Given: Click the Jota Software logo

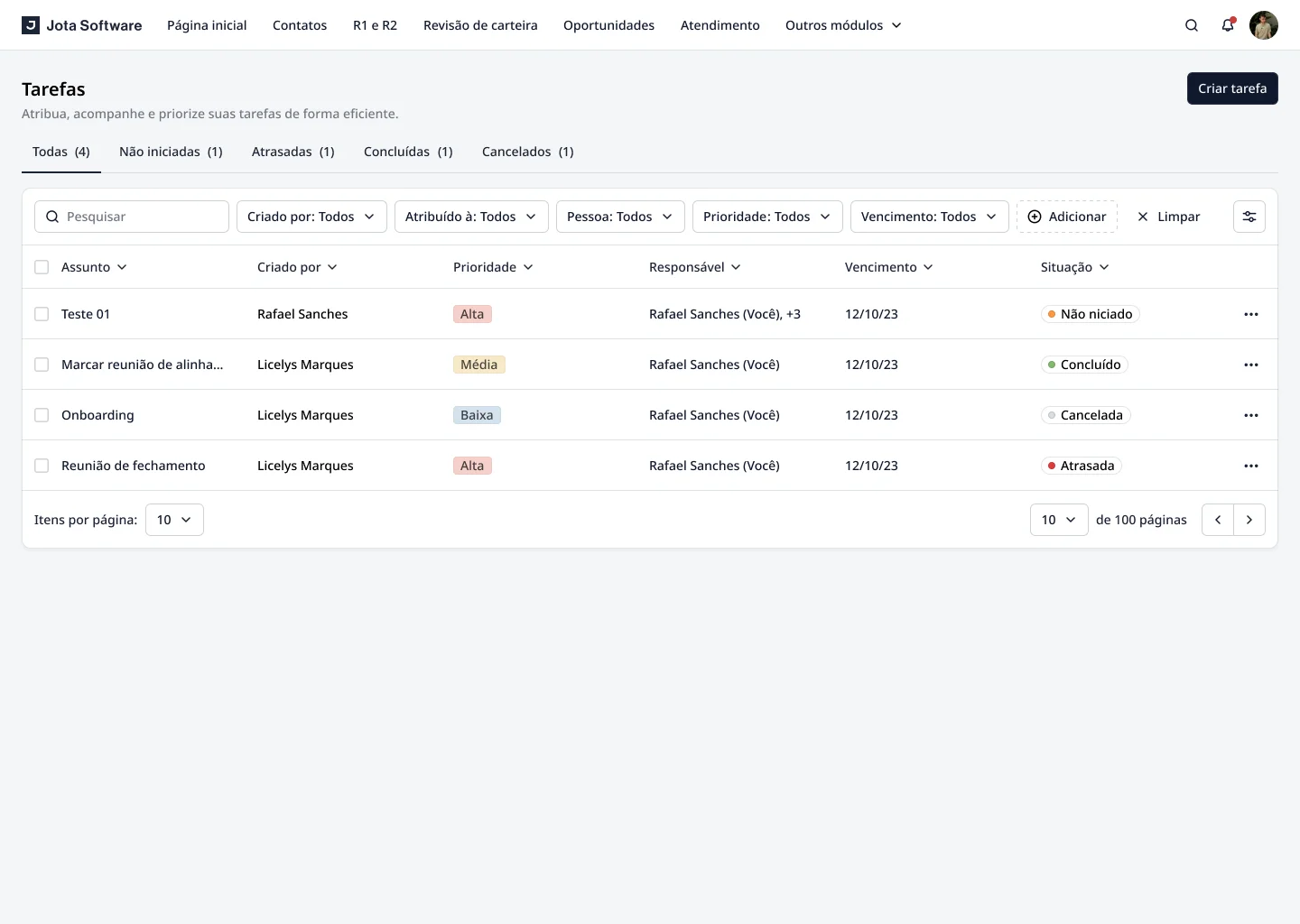Looking at the screenshot, I should click(81, 25).
